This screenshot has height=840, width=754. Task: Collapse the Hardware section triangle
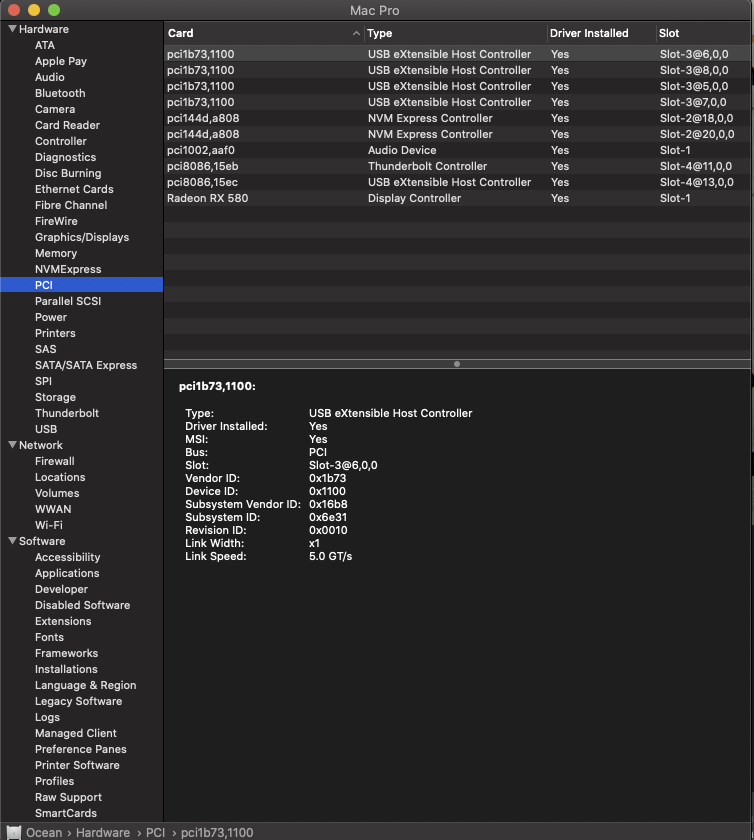[x=12, y=29]
